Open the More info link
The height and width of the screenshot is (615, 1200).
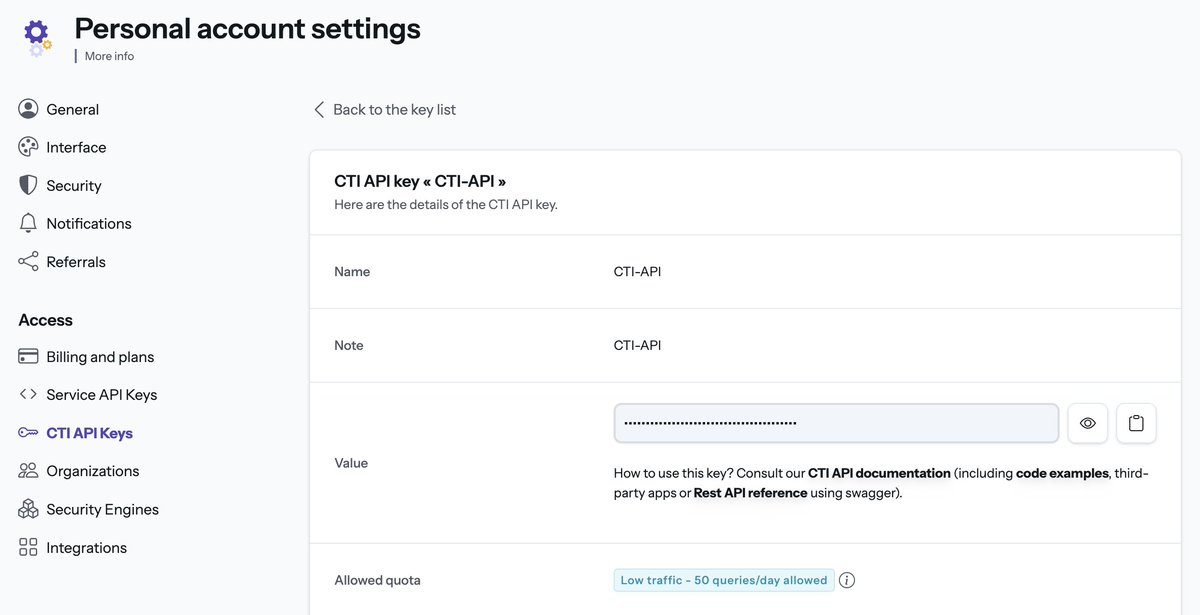109,56
